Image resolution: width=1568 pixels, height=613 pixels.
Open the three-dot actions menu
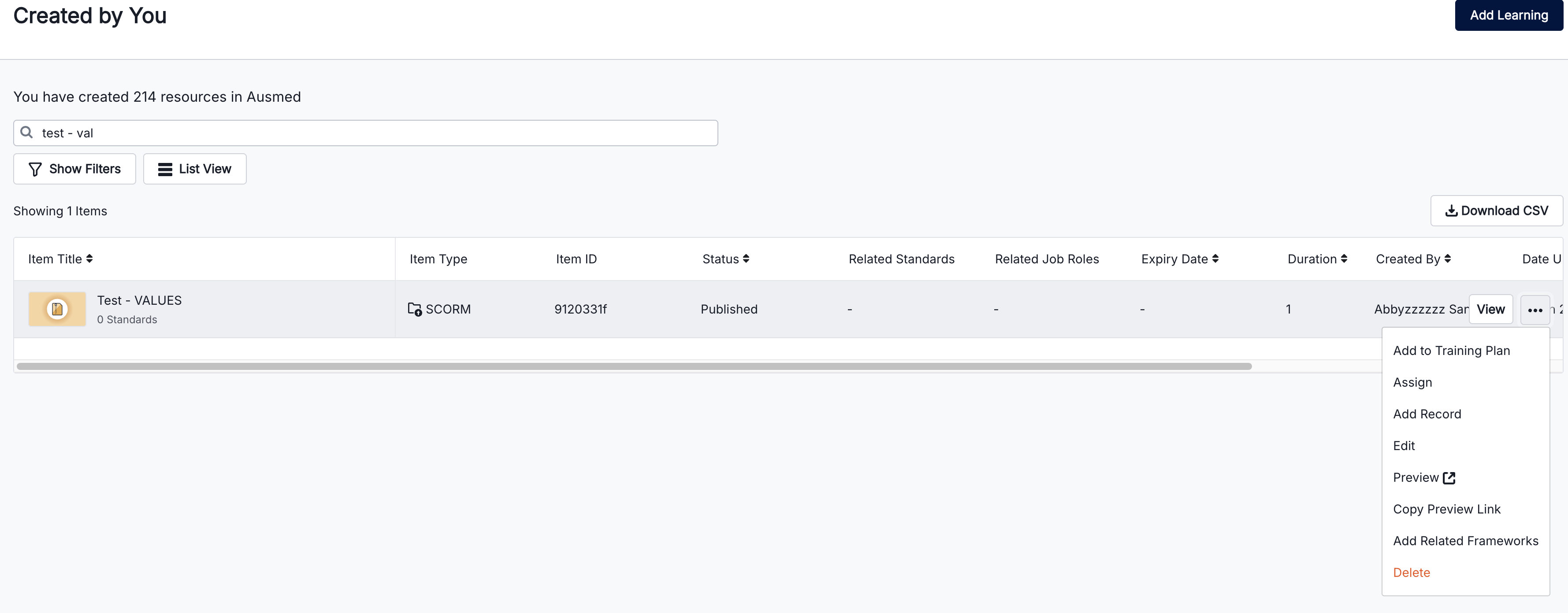(1535, 309)
